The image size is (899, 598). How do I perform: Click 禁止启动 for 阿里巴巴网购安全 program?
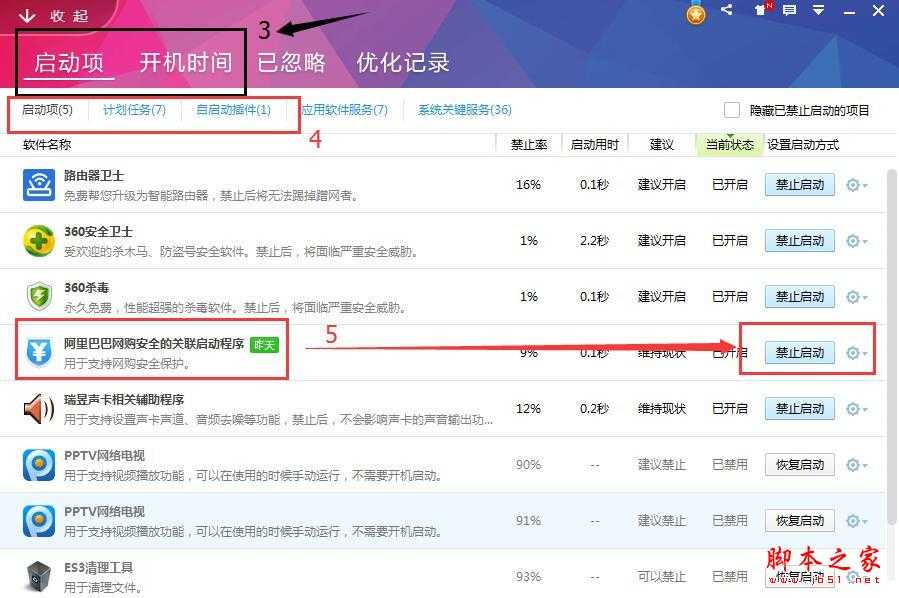coord(799,351)
